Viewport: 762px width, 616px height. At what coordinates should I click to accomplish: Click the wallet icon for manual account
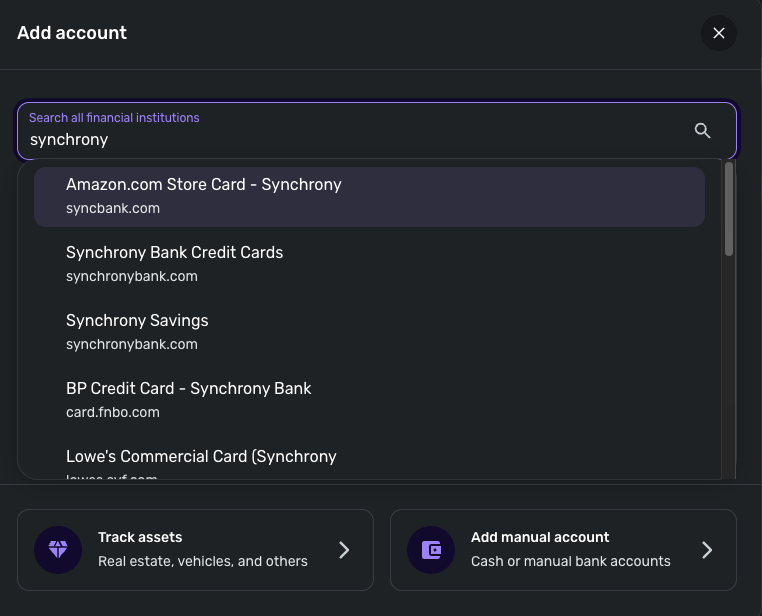[x=431, y=549]
